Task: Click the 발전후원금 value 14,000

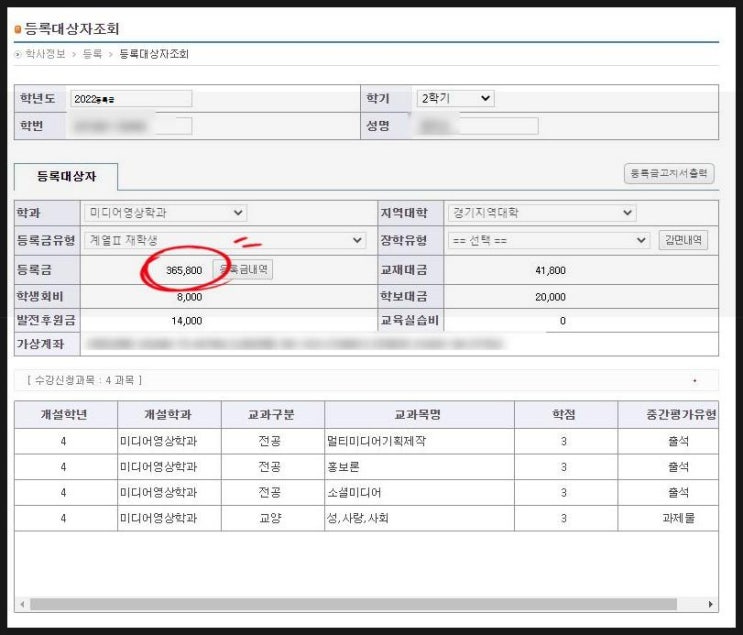Action: (187, 321)
